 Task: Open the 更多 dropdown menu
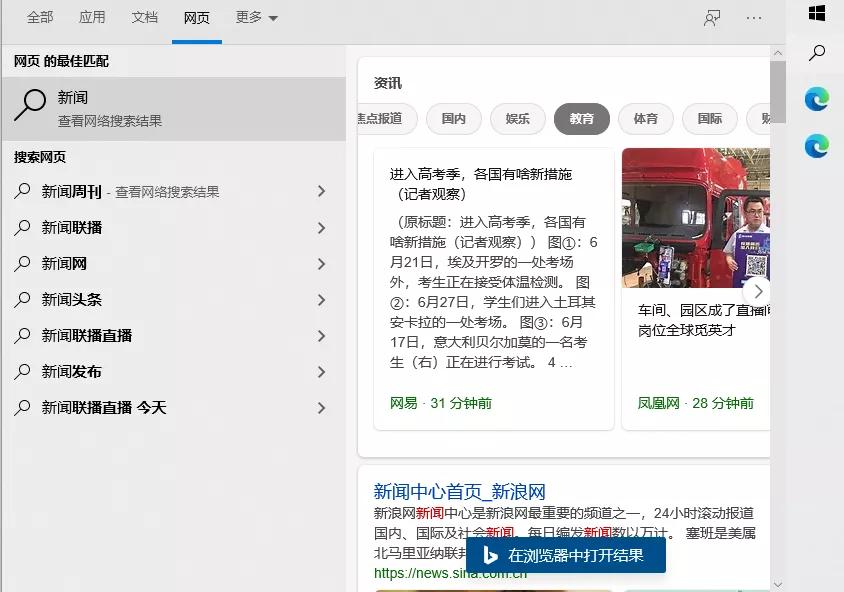[x=256, y=18]
